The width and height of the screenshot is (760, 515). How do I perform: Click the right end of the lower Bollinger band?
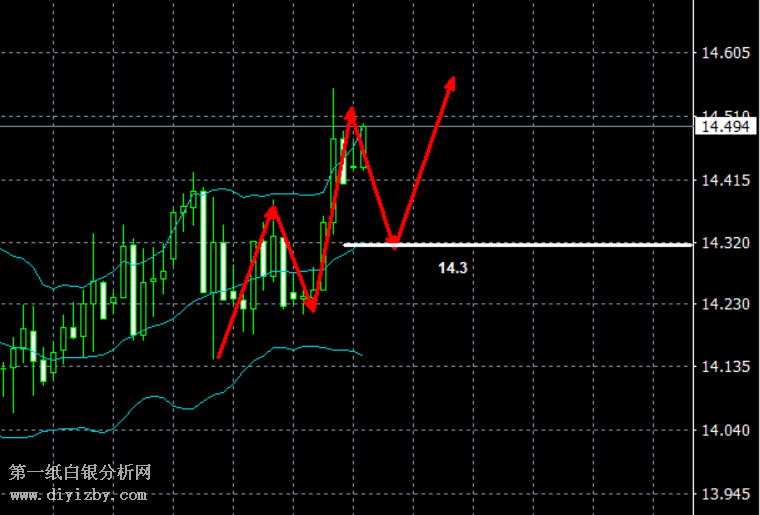pyautogui.click(x=360, y=353)
